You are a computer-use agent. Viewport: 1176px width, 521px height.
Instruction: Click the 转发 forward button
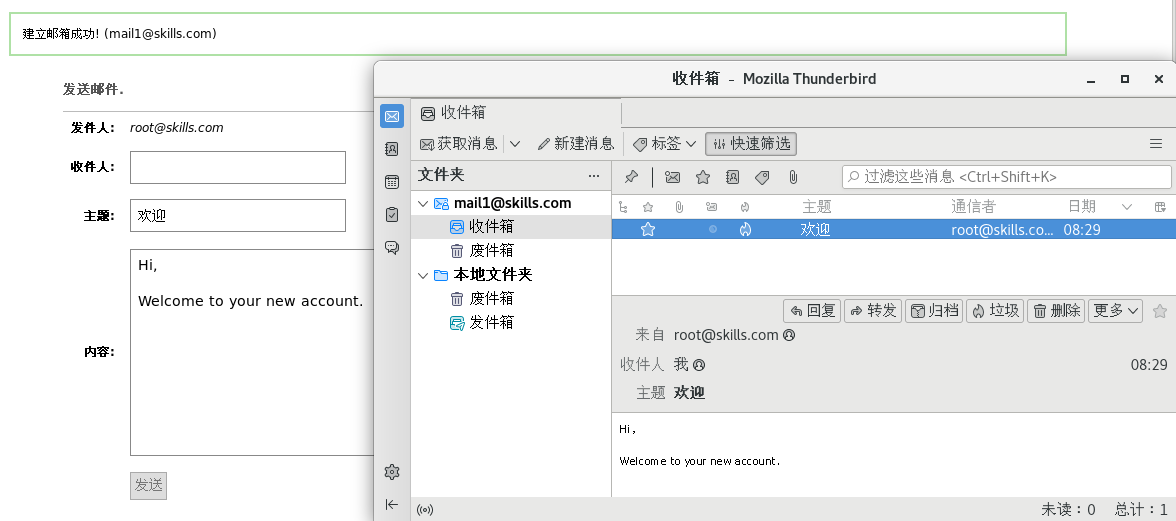pos(873,310)
